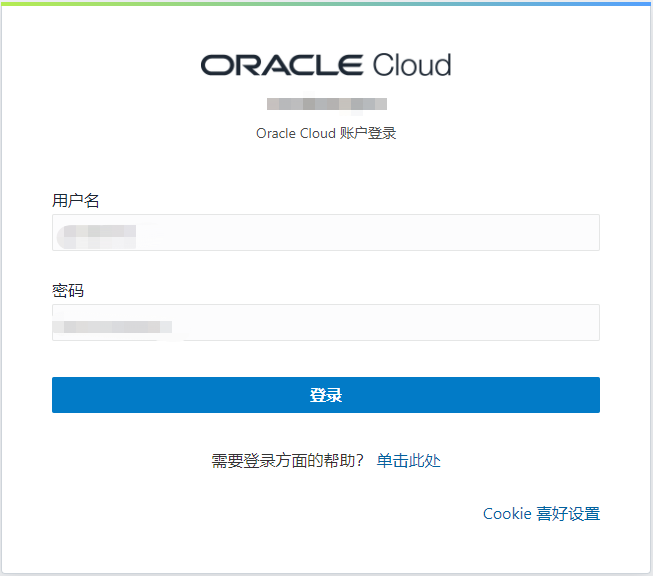
Task: Click the word Cookie in the bottom link
Action: coord(507,514)
